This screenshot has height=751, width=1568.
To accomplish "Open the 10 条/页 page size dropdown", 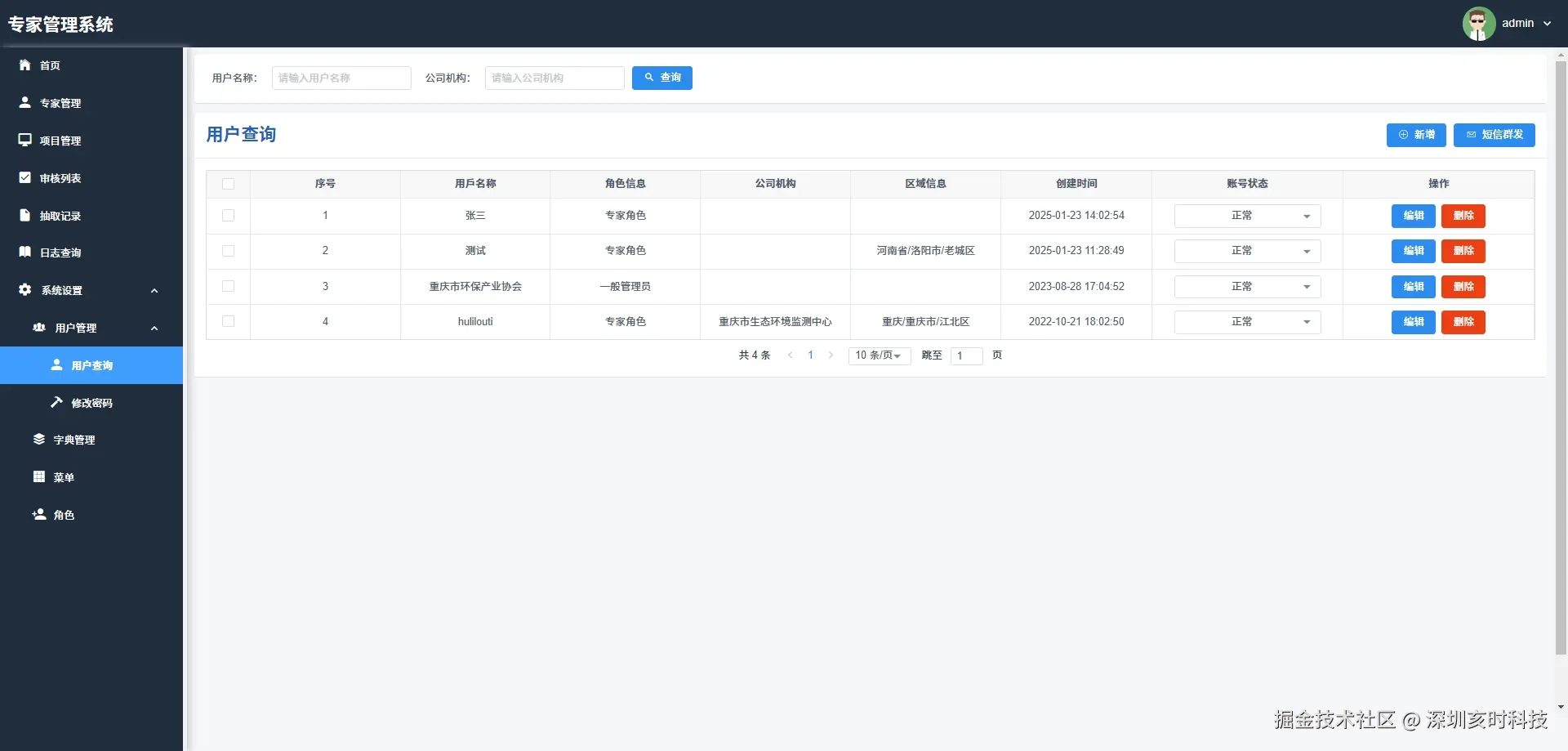I will click(880, 355).
